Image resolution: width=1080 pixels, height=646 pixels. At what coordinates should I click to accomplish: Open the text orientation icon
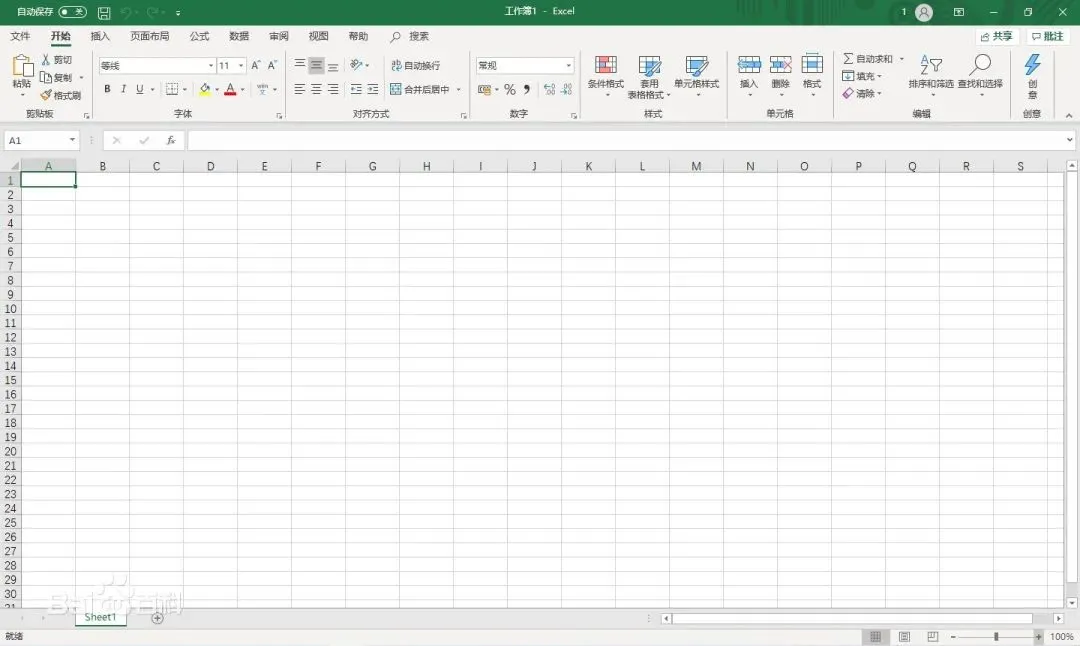(356, 65)
